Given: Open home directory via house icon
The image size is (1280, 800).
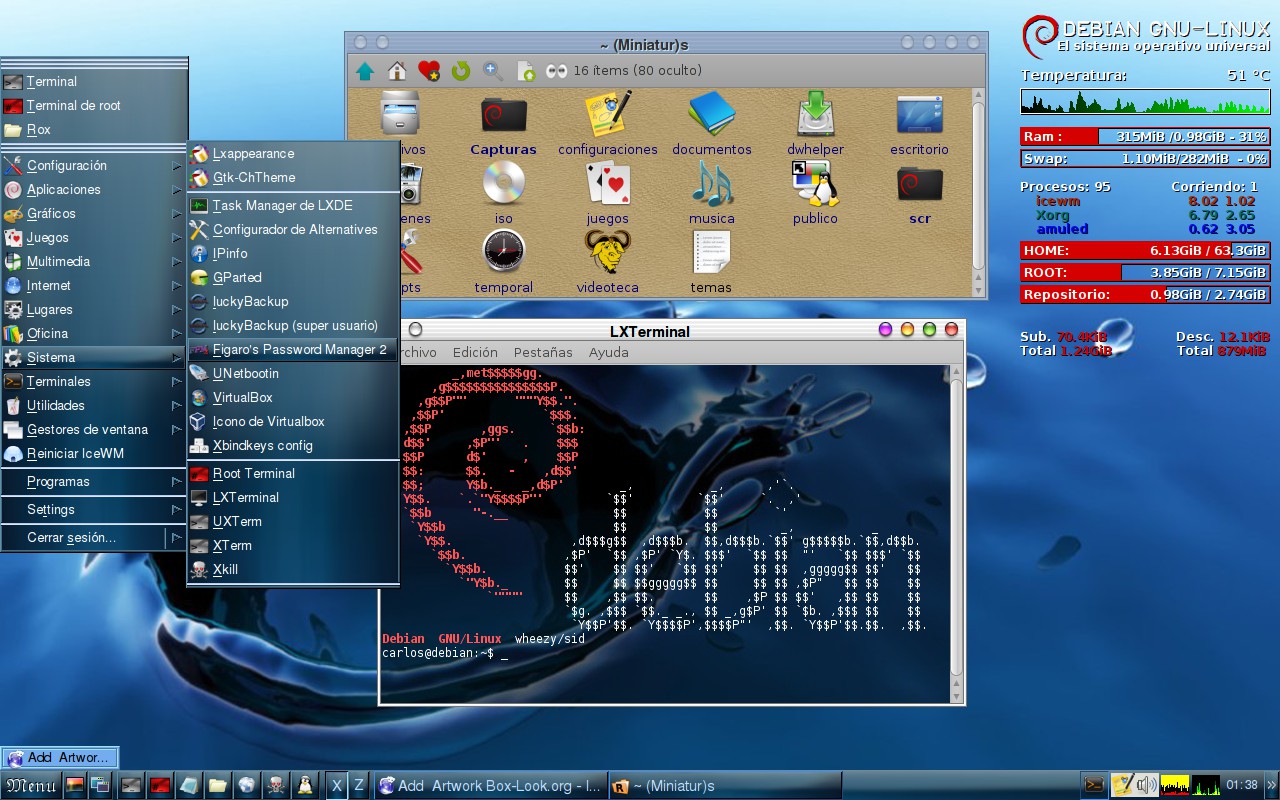Looking at the screenshot, I should [397, 71].
